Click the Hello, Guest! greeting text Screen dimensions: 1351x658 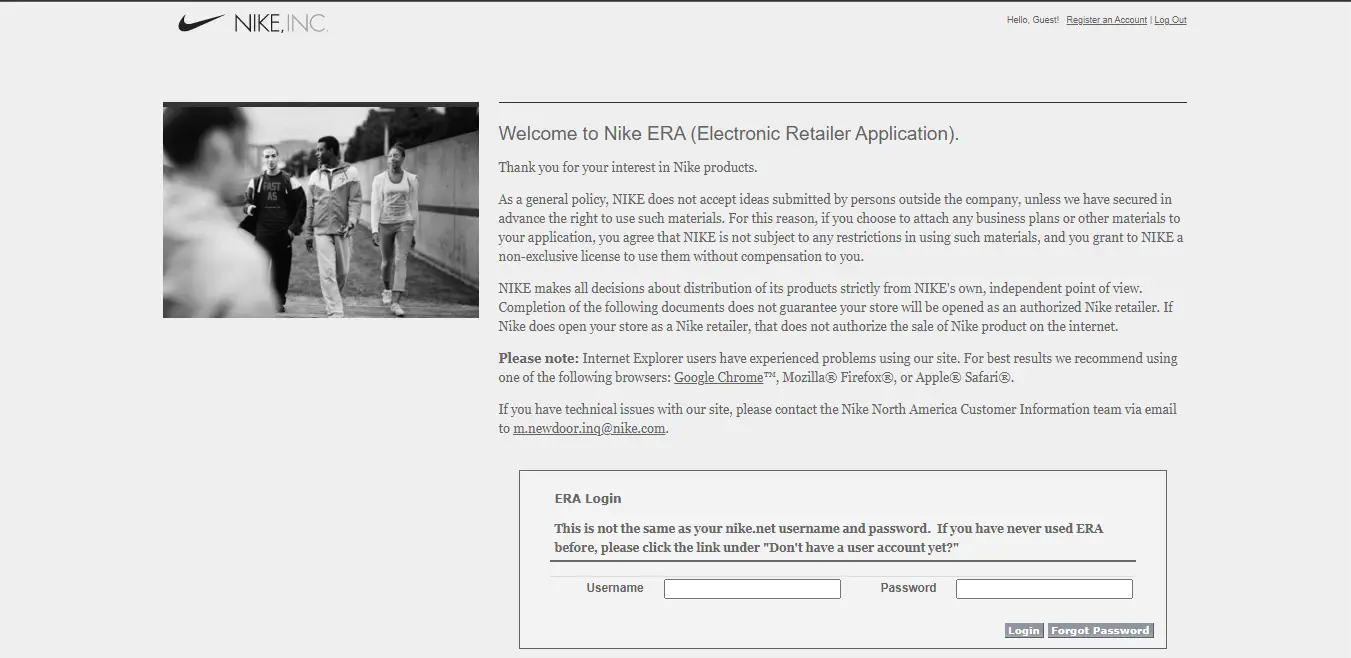1032,20
